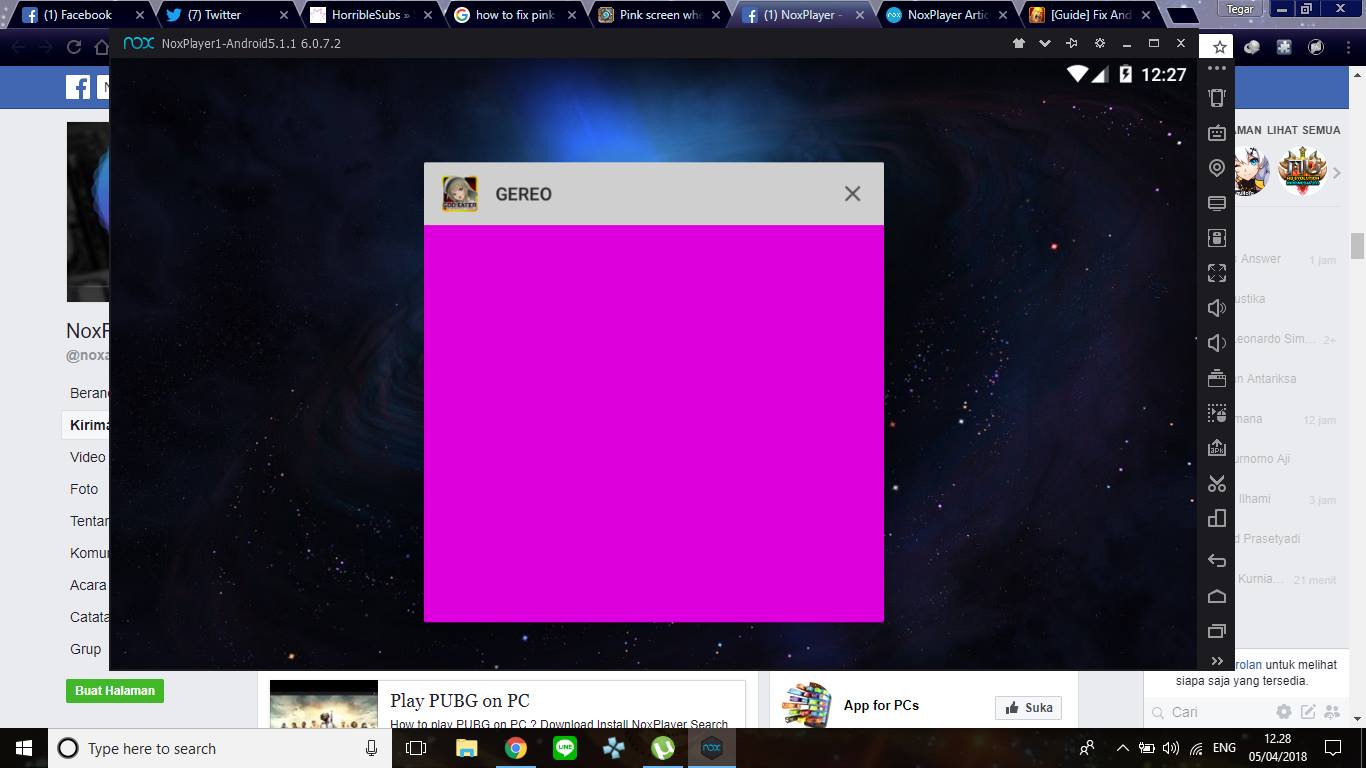Open the Nox macro recorder
Viewport: 1366px width, 768px height.
(1217, 413)
